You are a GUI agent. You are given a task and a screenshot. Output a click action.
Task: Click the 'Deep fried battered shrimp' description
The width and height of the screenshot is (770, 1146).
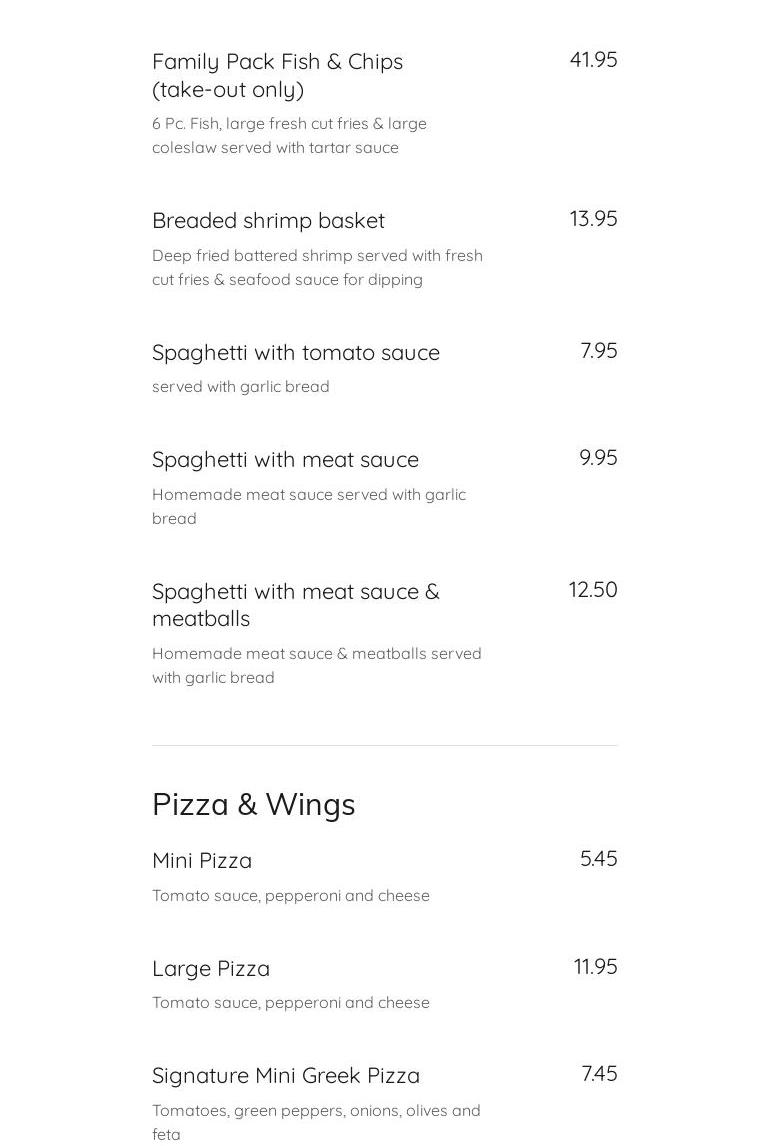click(x=318, y=268)
